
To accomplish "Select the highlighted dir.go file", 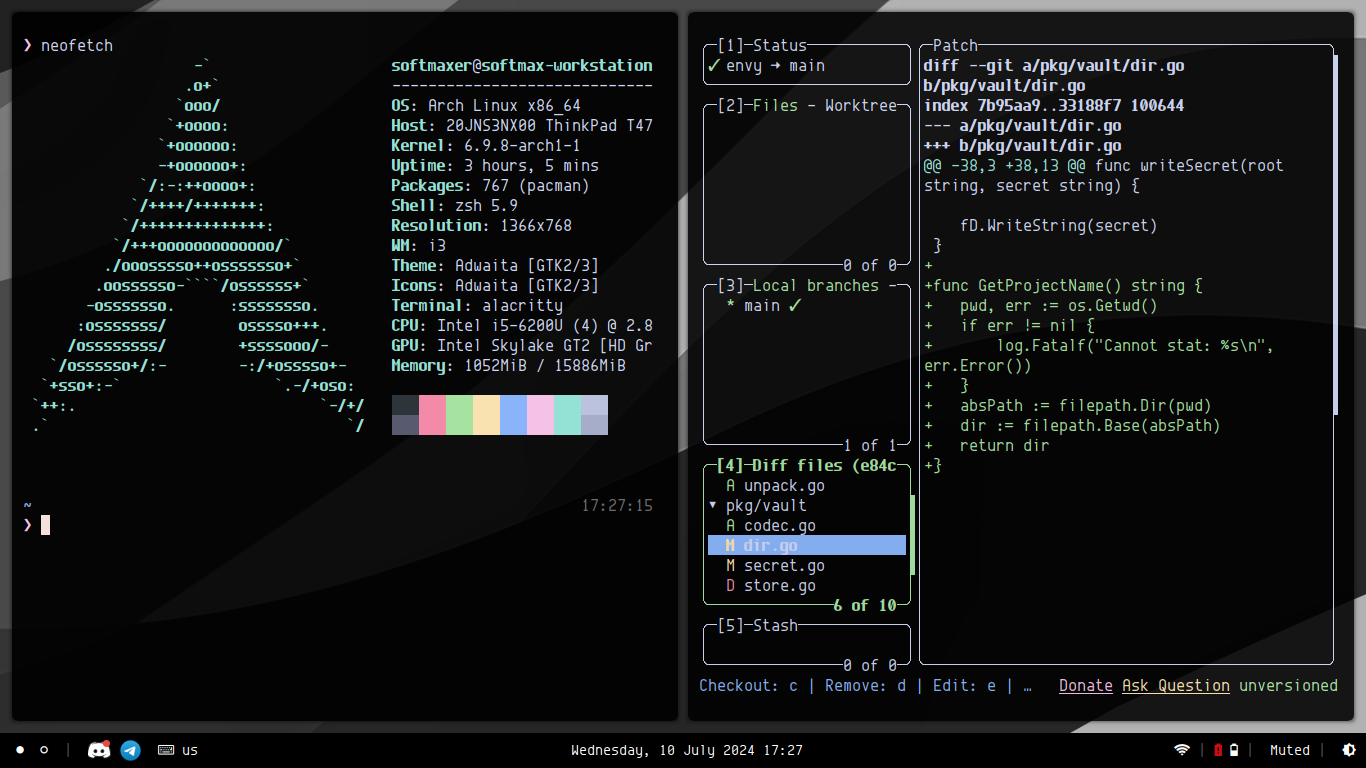I will (x=807, y=546).
